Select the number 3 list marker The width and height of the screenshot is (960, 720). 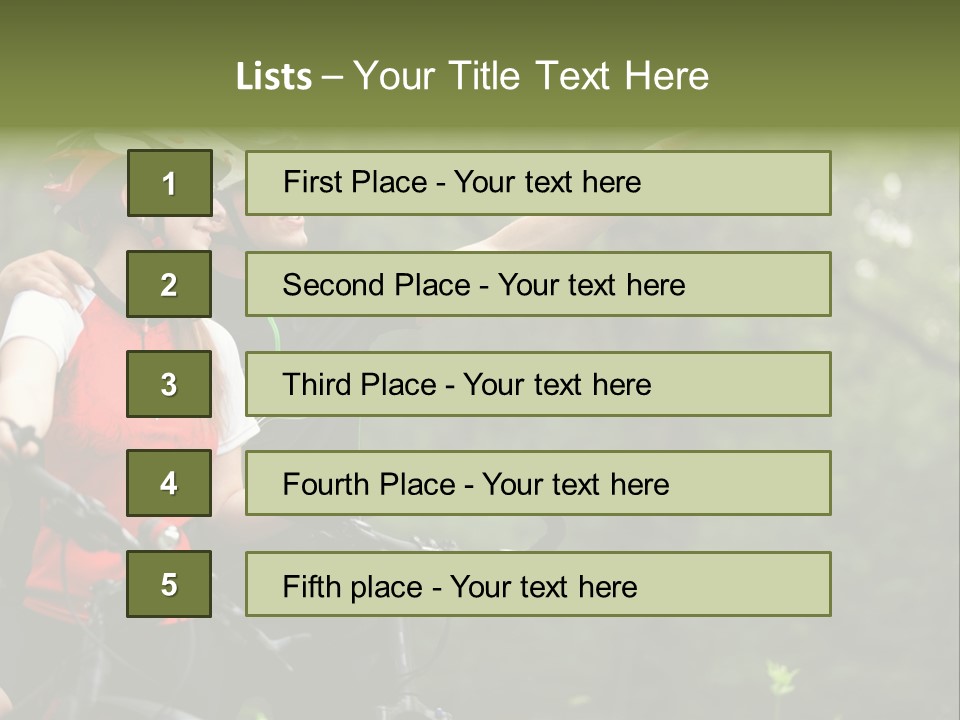tap(169, 384)
